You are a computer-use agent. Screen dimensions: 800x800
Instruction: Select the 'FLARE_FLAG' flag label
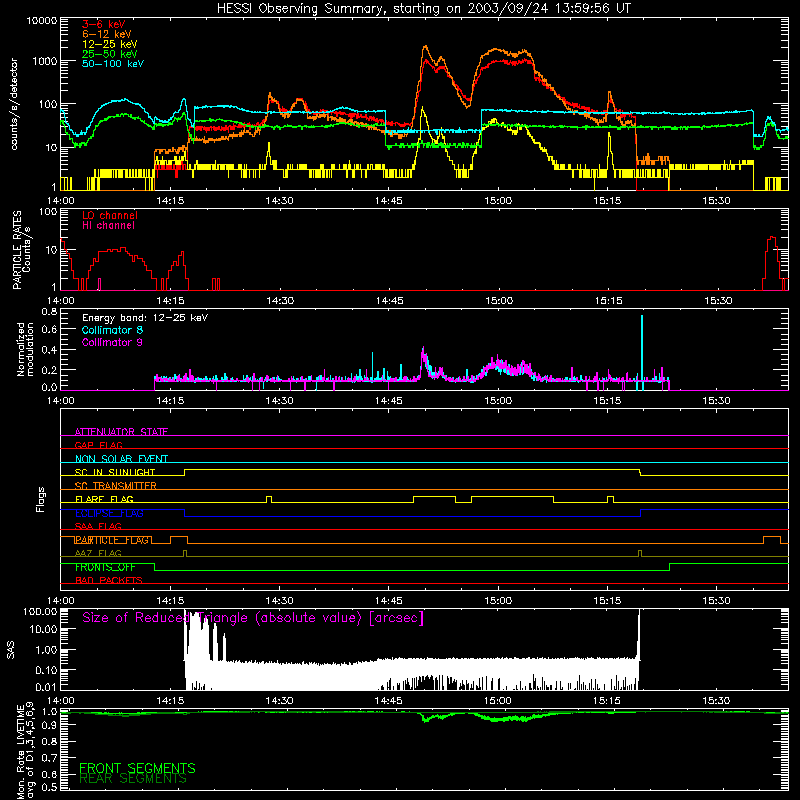tap(104, 499)
